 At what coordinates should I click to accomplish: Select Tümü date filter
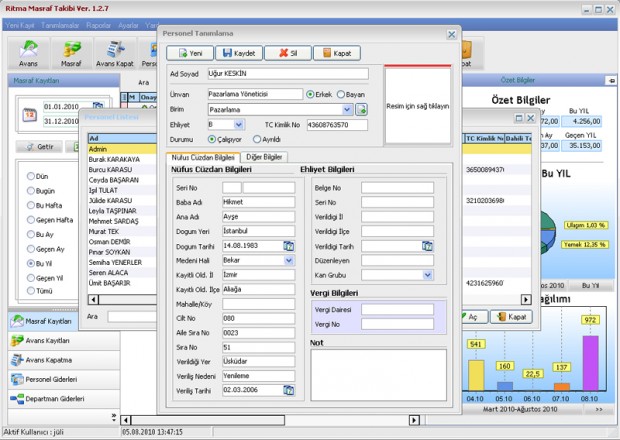[x=30, y=291]
